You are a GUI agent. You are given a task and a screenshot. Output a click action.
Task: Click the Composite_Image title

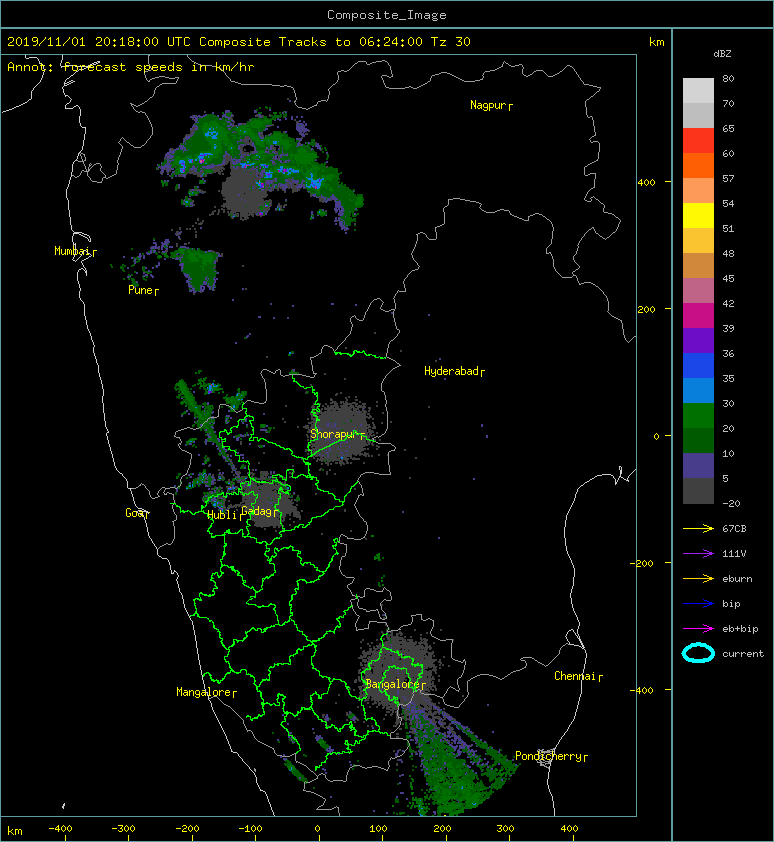point(387,15)
